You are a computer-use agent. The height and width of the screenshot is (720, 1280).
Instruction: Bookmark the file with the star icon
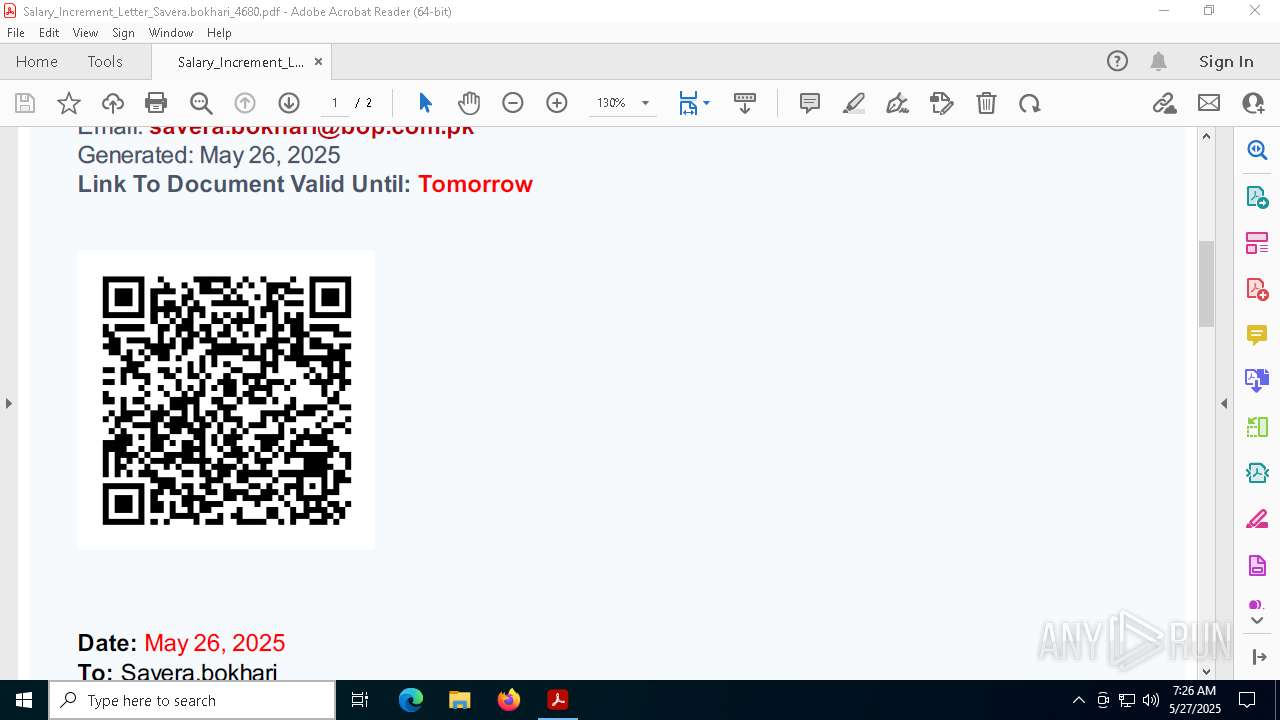(x=69, y=103)
